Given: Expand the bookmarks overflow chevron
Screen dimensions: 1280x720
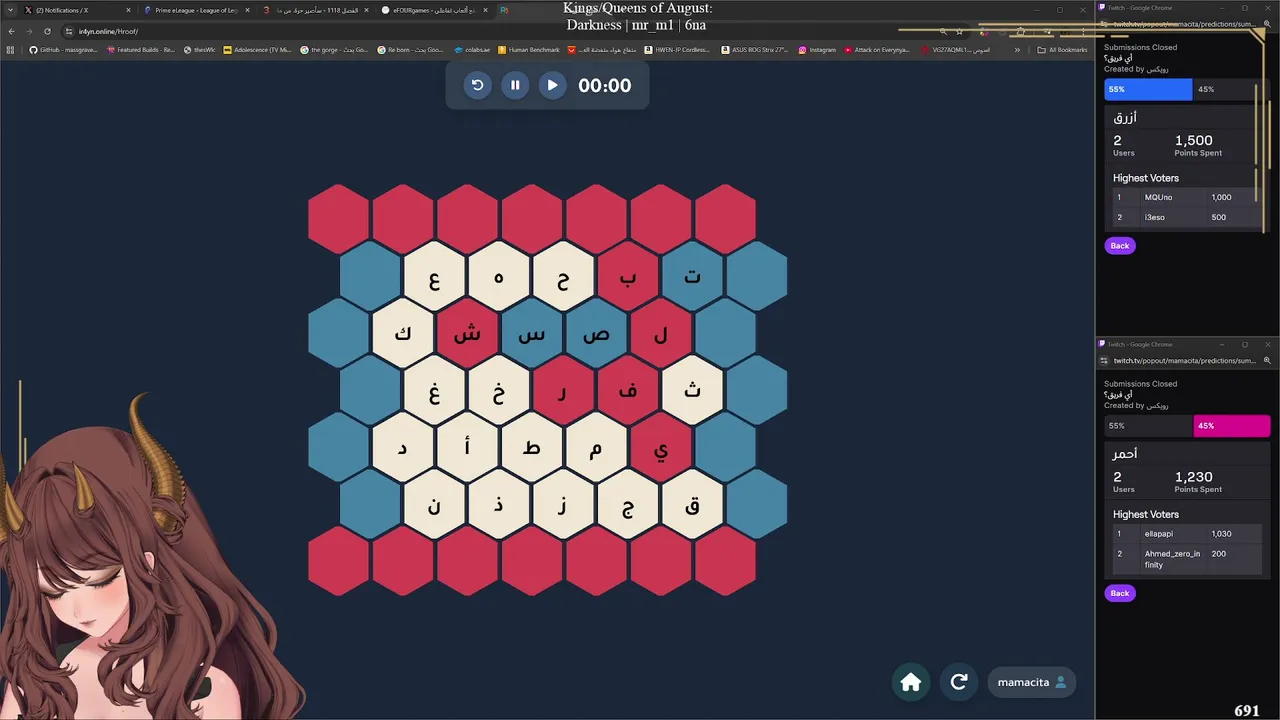Looking at the screenshot, I should [1017, 49].
